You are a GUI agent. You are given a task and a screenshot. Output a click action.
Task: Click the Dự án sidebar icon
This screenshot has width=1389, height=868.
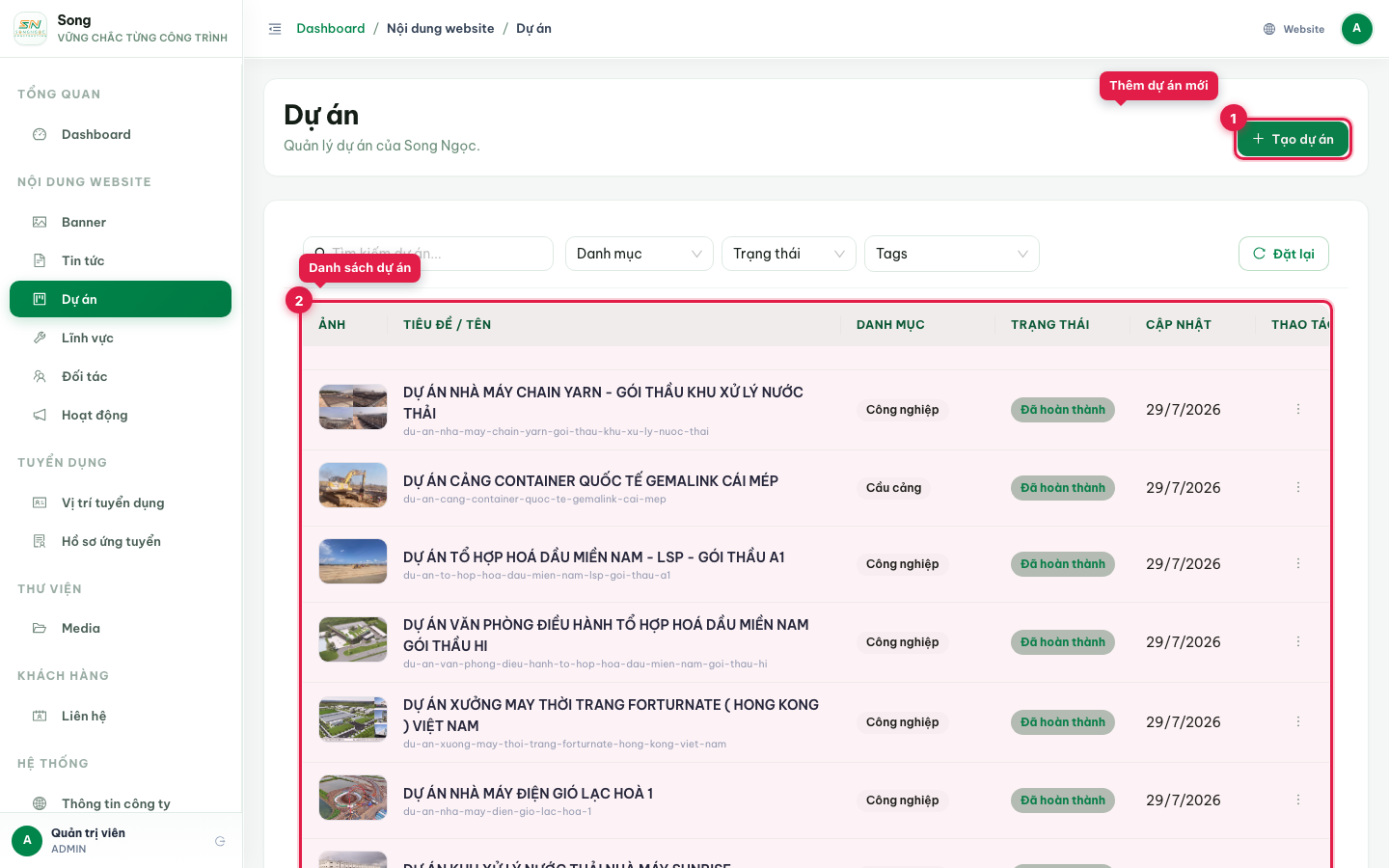click(x=40, y=300)
